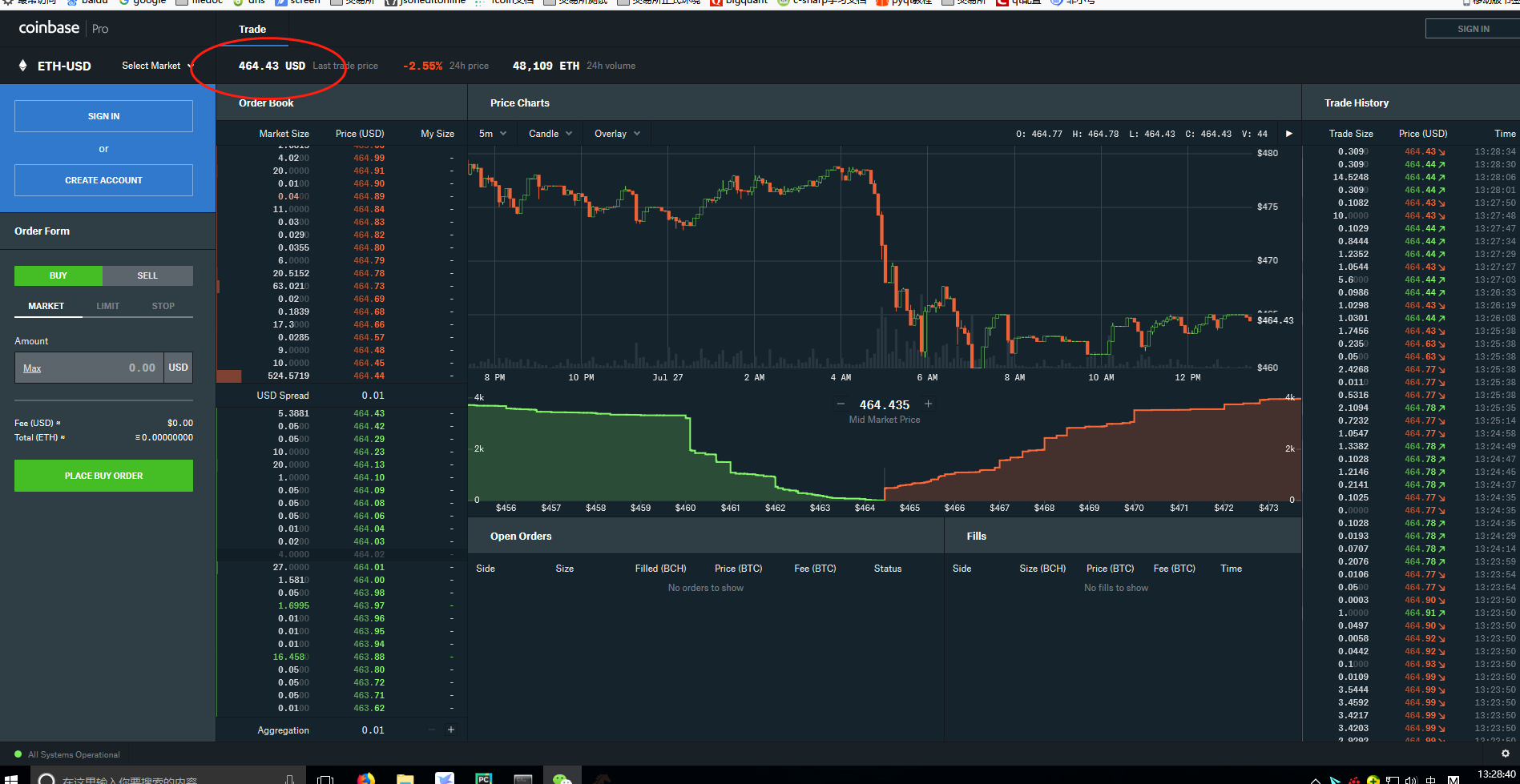Viewport: 1520px width, 784px height.
Task: Select lowest ask row priced 464.44
Action: 341,376
